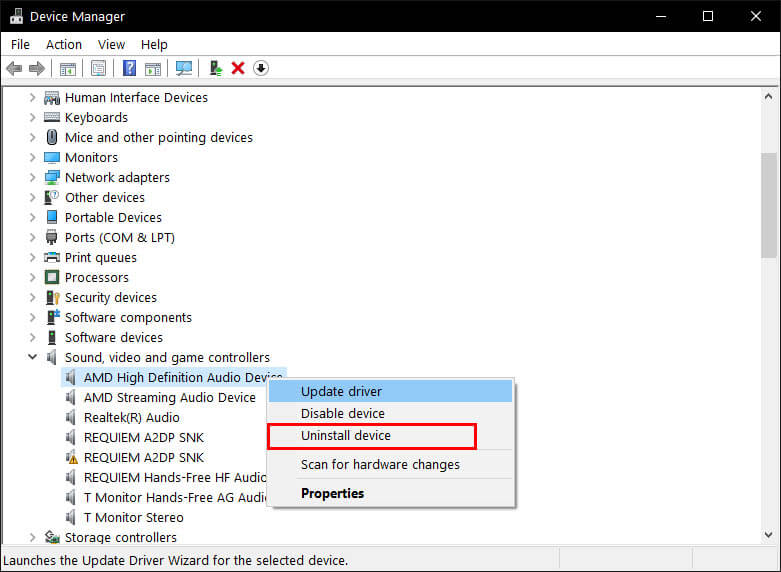Click the Keyboards category icon

click(52, 118)
